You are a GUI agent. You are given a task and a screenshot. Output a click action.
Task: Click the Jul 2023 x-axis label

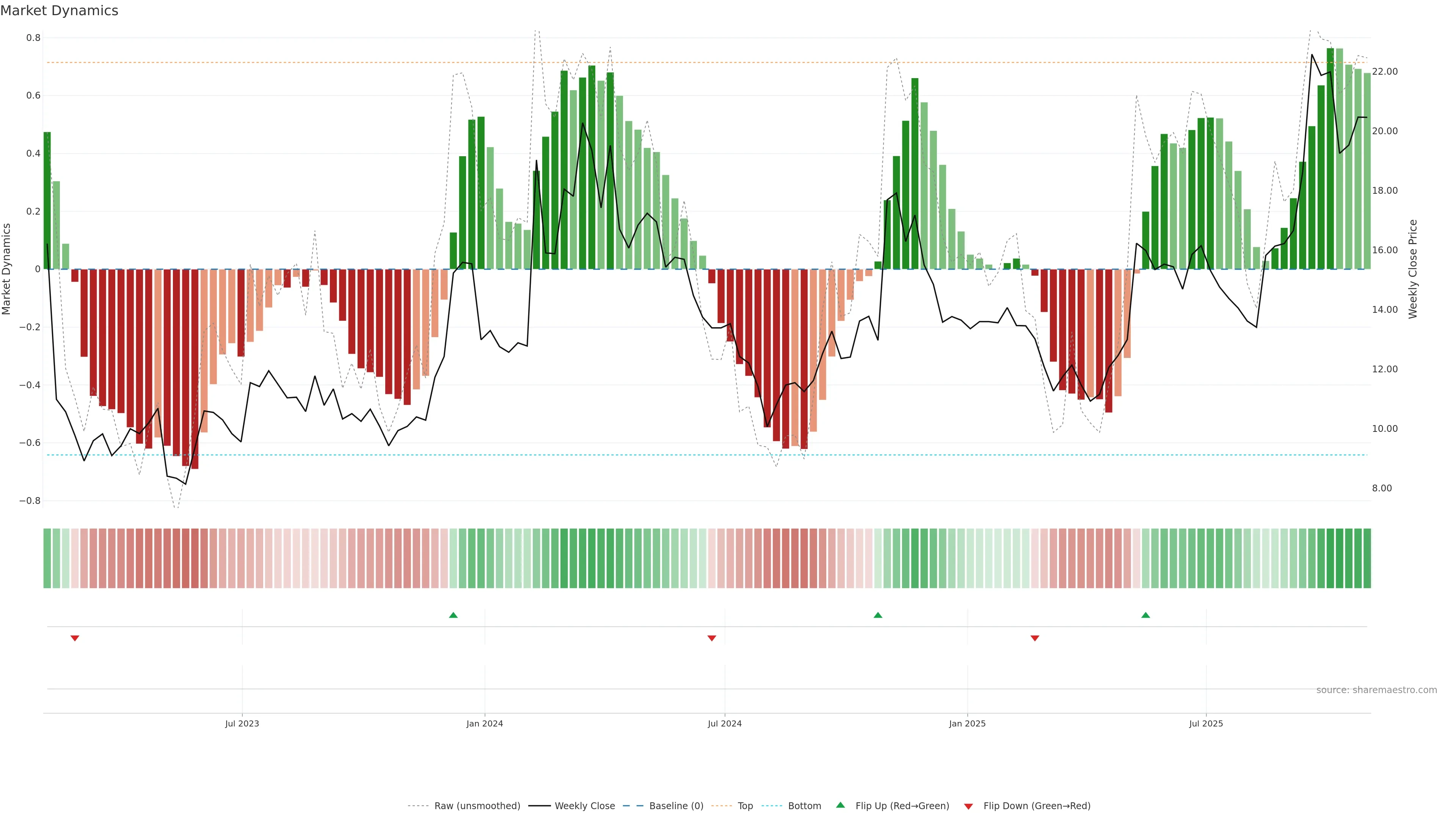point(242,723)
